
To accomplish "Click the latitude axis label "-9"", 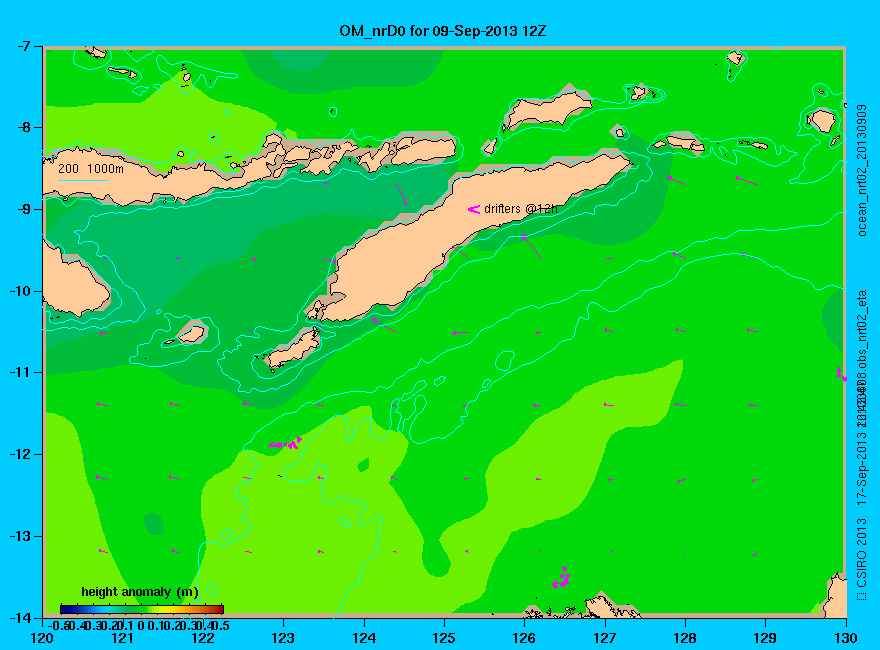I will click(x=22, y=209).
